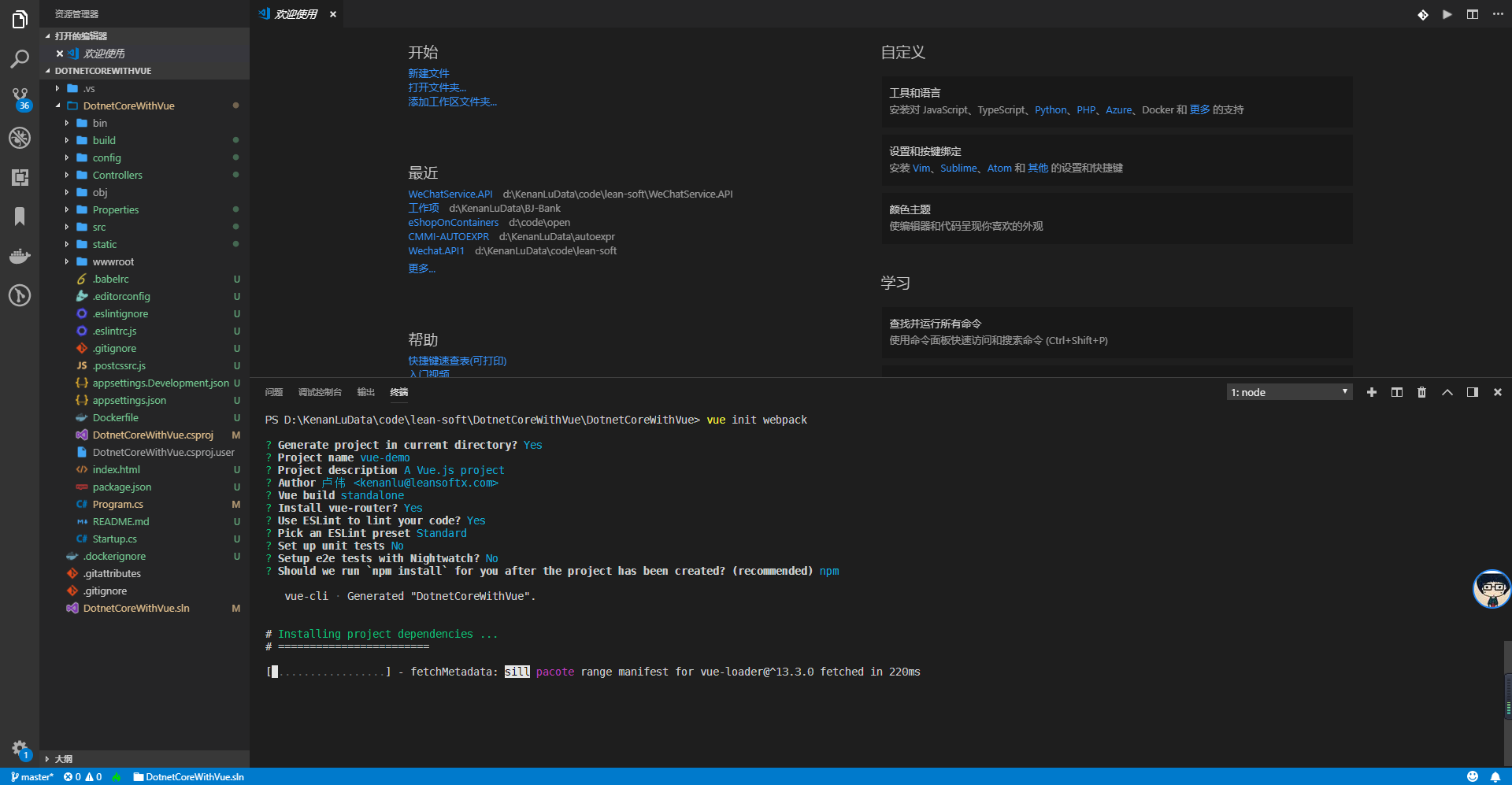The width and height of the screenshot is (1512, 785).
Task: Click the floating cartoon avatar
Action: (x=1492, y=589)
